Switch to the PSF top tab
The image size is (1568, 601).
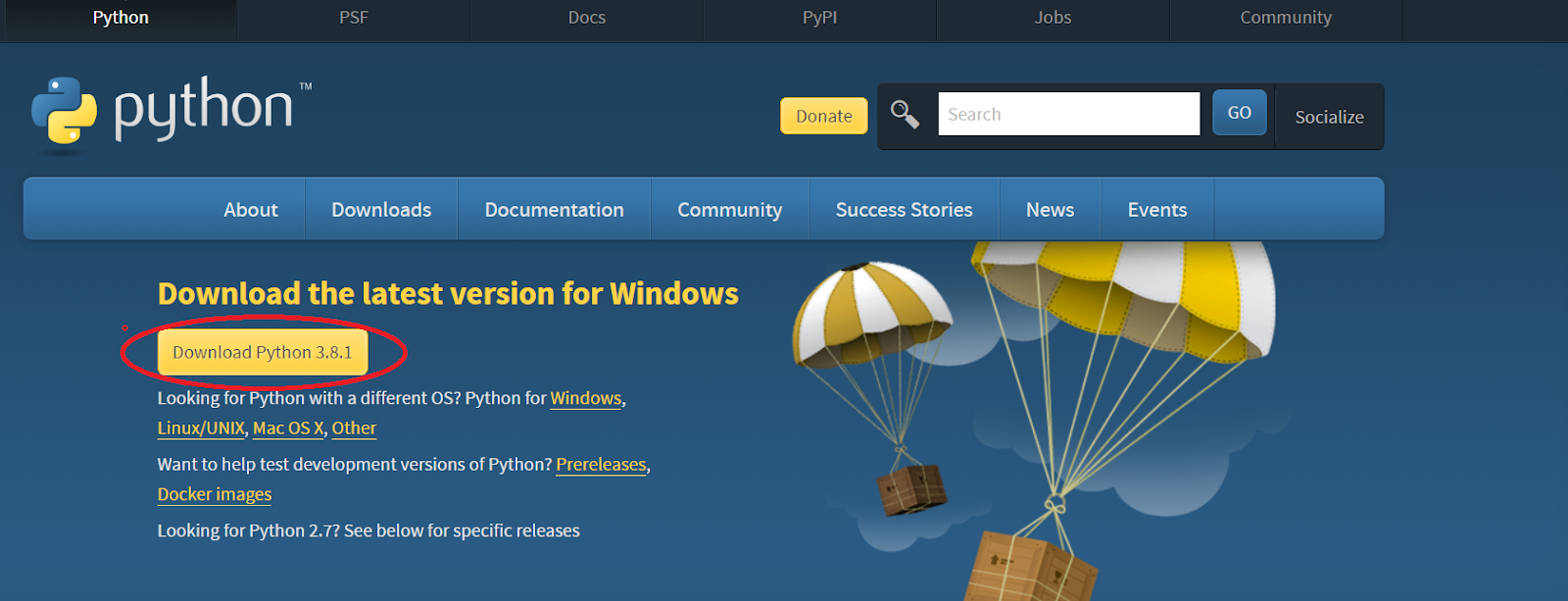354,18
